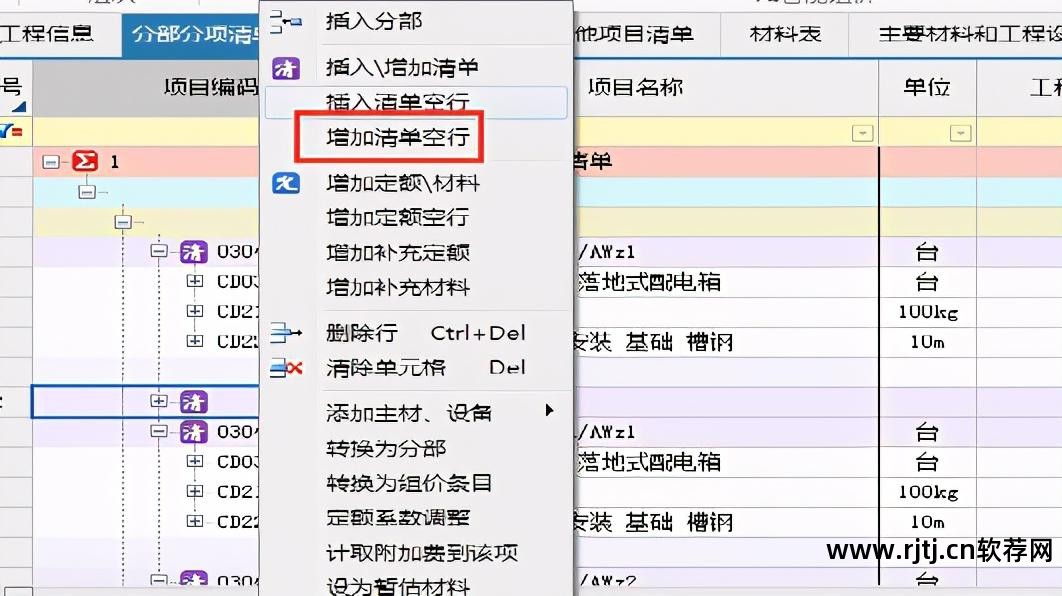Select 增加清单空行 in the context menu
This screenshot has height=596, width=1062.
coord(398,137)
